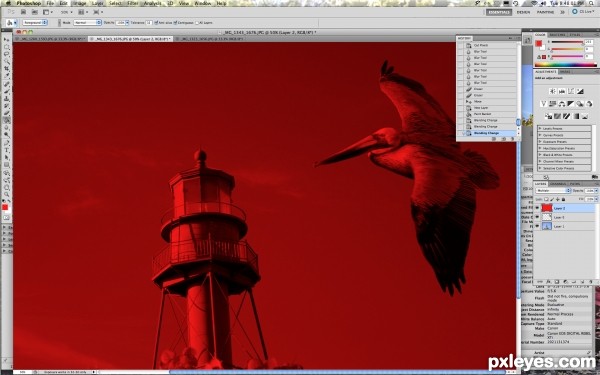Image resolution: width=600 pixels, height=375 pixels.
Task: Add an Exposure adjustment
Action: click(580, 91)
